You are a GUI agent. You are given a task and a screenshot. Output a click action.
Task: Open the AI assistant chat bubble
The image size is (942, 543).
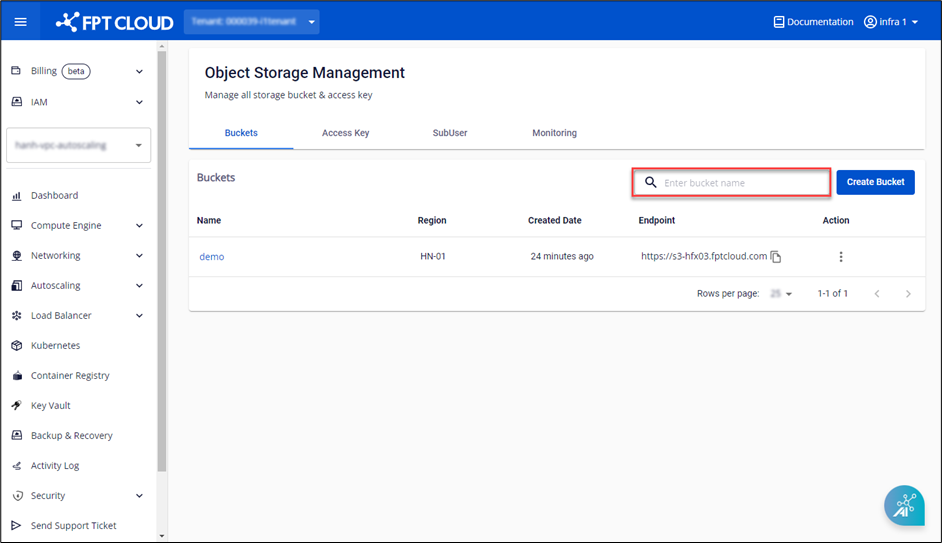[904, 505]
